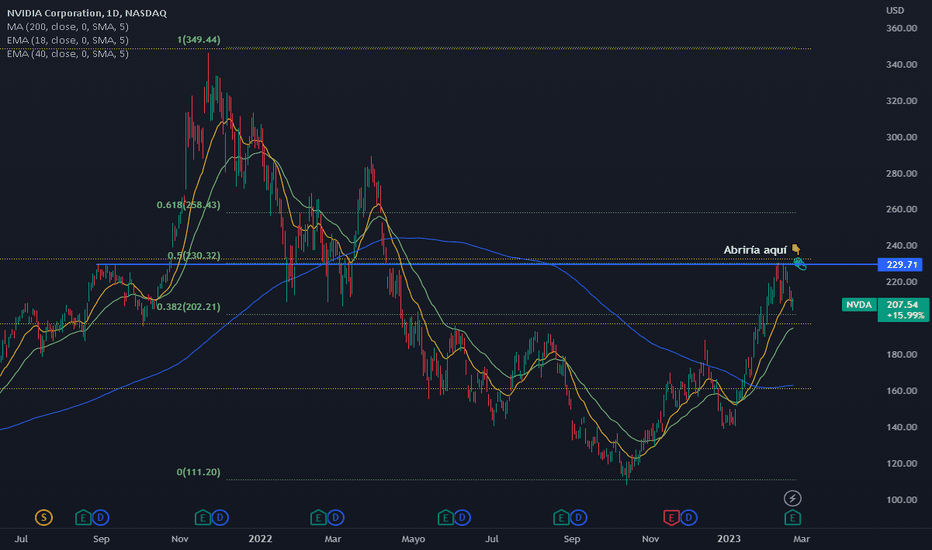932x550 pixels.
Task: Click the 207.54 last price label
Action: coord(902,304)
